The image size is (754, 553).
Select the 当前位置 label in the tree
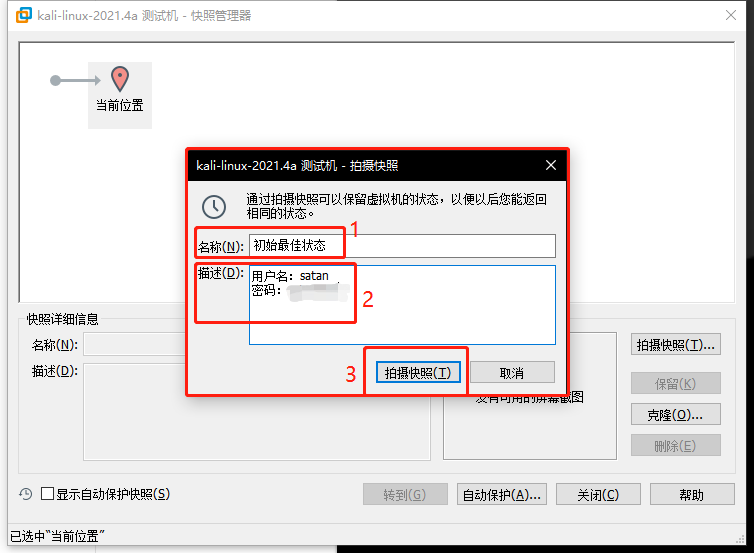click(120, 105)
